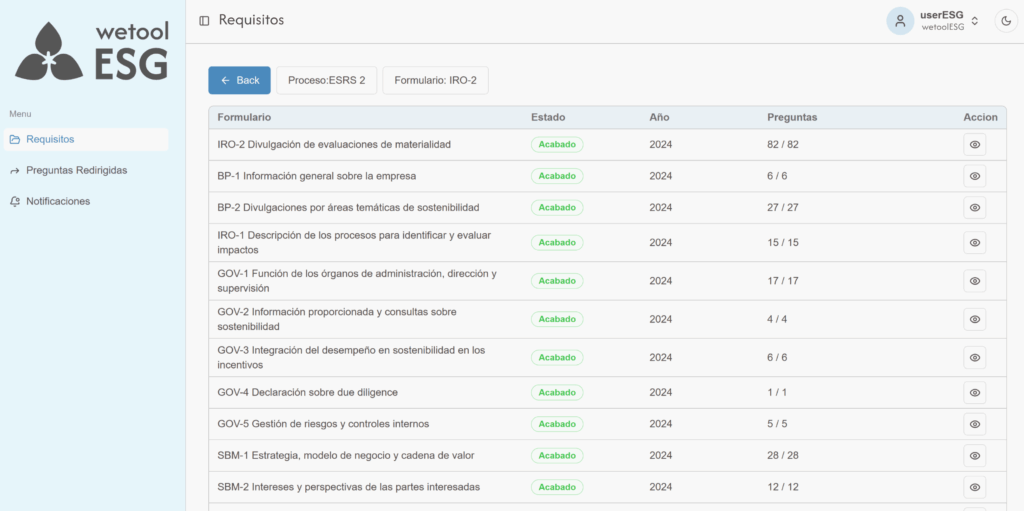1024x511 pixels.
Task: View BP-1 Información general form eye icon
Action: (974, 176)
